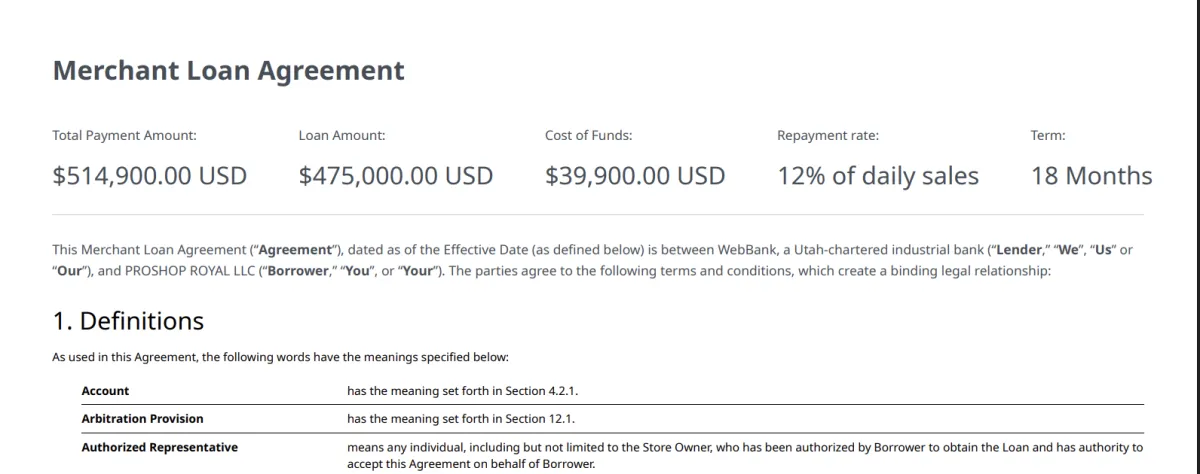
Task: Select the $475,000.00 USD loan amount value
Action: click(x=395, y=176)
